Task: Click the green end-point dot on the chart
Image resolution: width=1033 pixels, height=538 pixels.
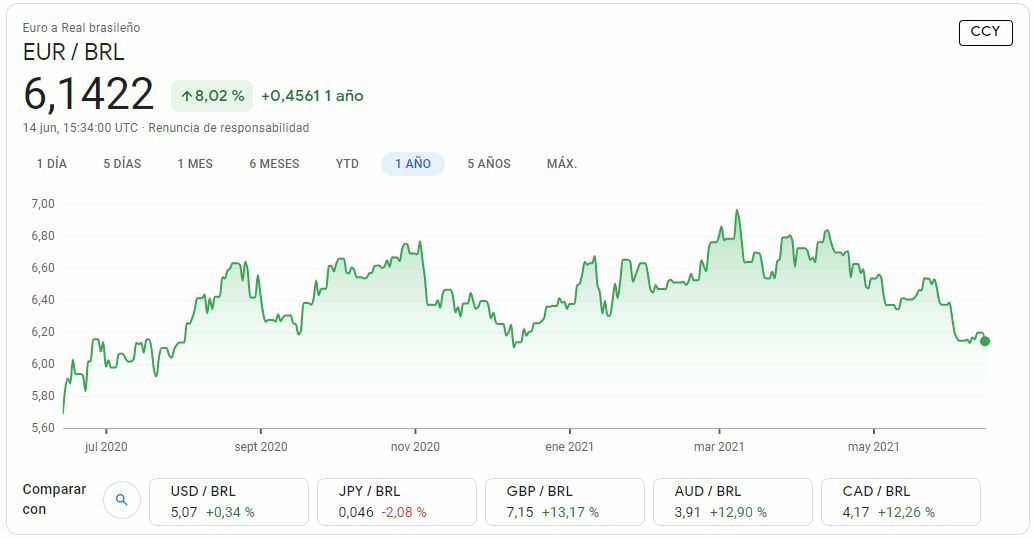Action: [x=985, y=341]
